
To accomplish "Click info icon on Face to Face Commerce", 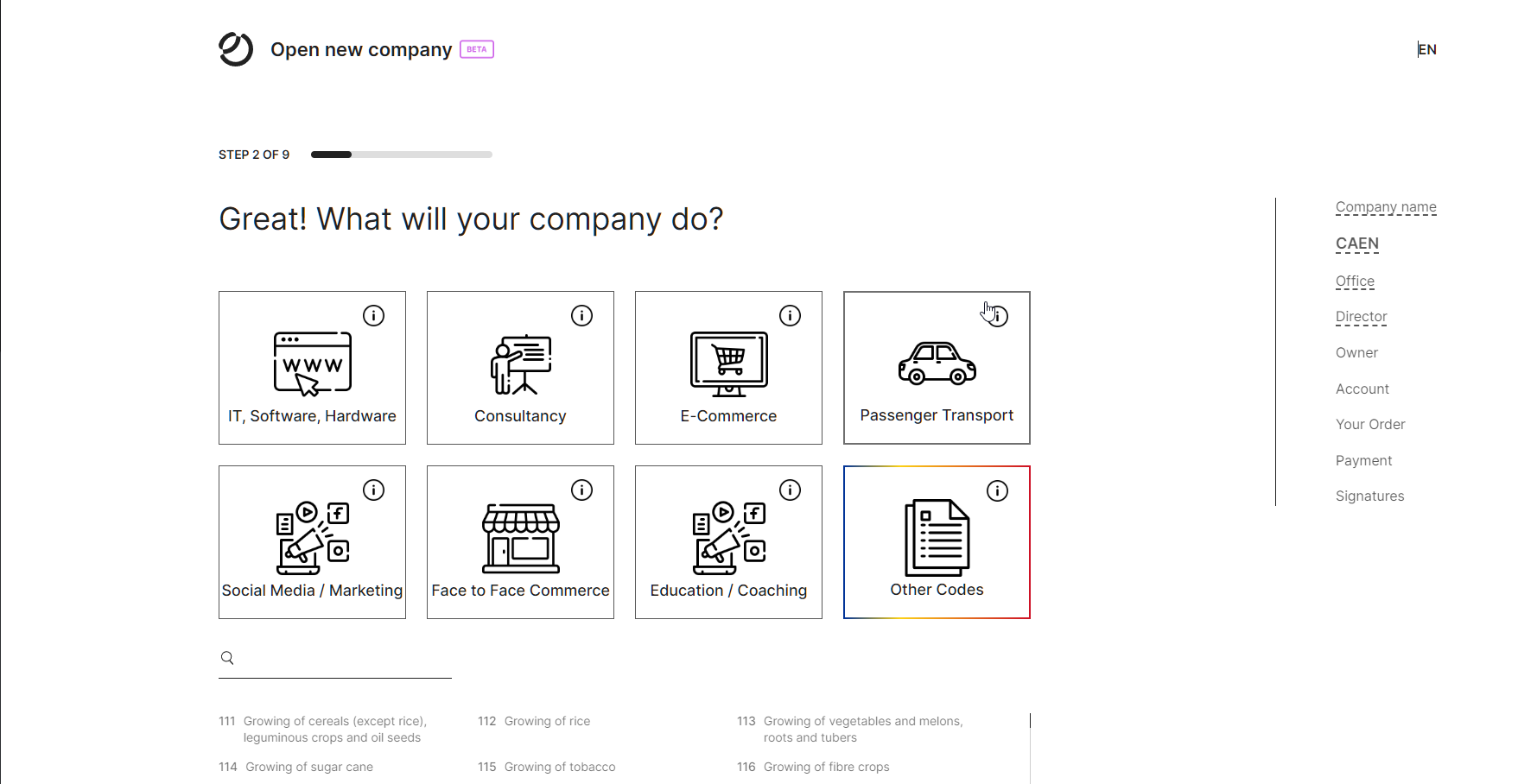I will (x=581, y=490).
